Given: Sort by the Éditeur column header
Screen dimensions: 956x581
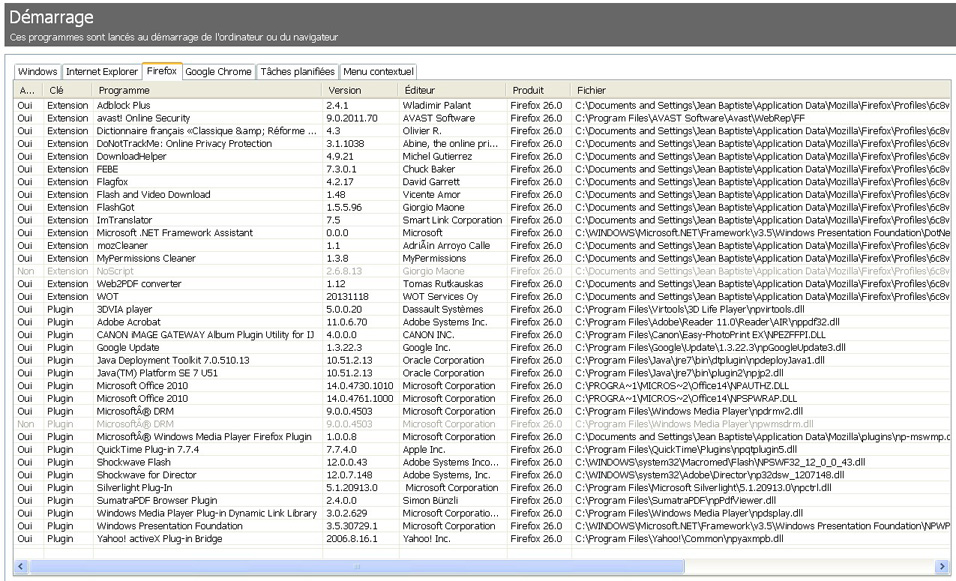Looking at the screenshot, I should (x=452, y=90).
